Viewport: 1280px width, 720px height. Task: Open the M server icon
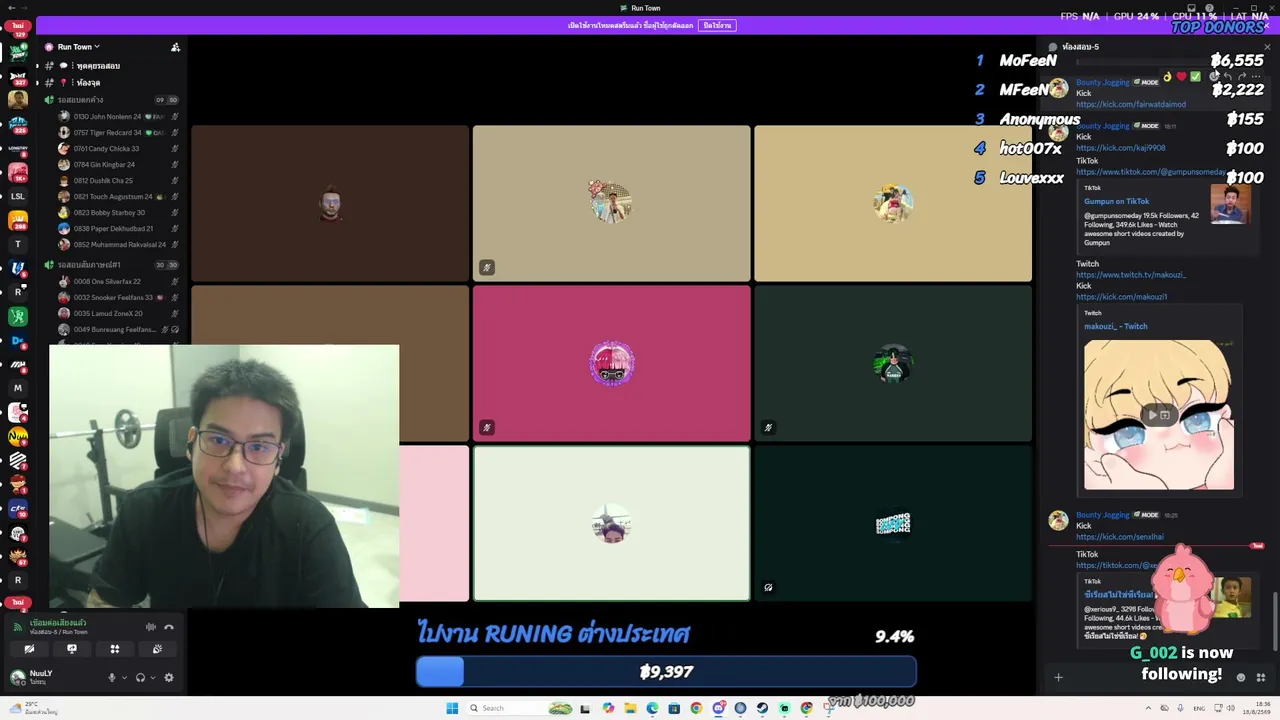tap(17, 388)
